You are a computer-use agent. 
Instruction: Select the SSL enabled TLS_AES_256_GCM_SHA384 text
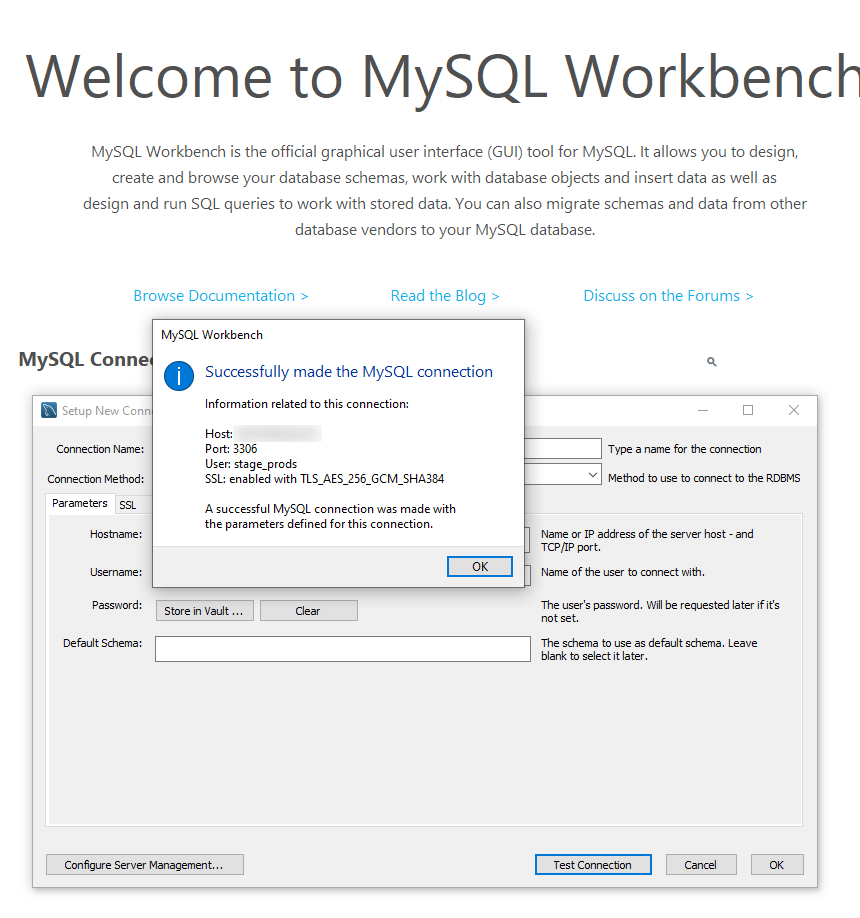pyautogui.click(x=324, y=479)
